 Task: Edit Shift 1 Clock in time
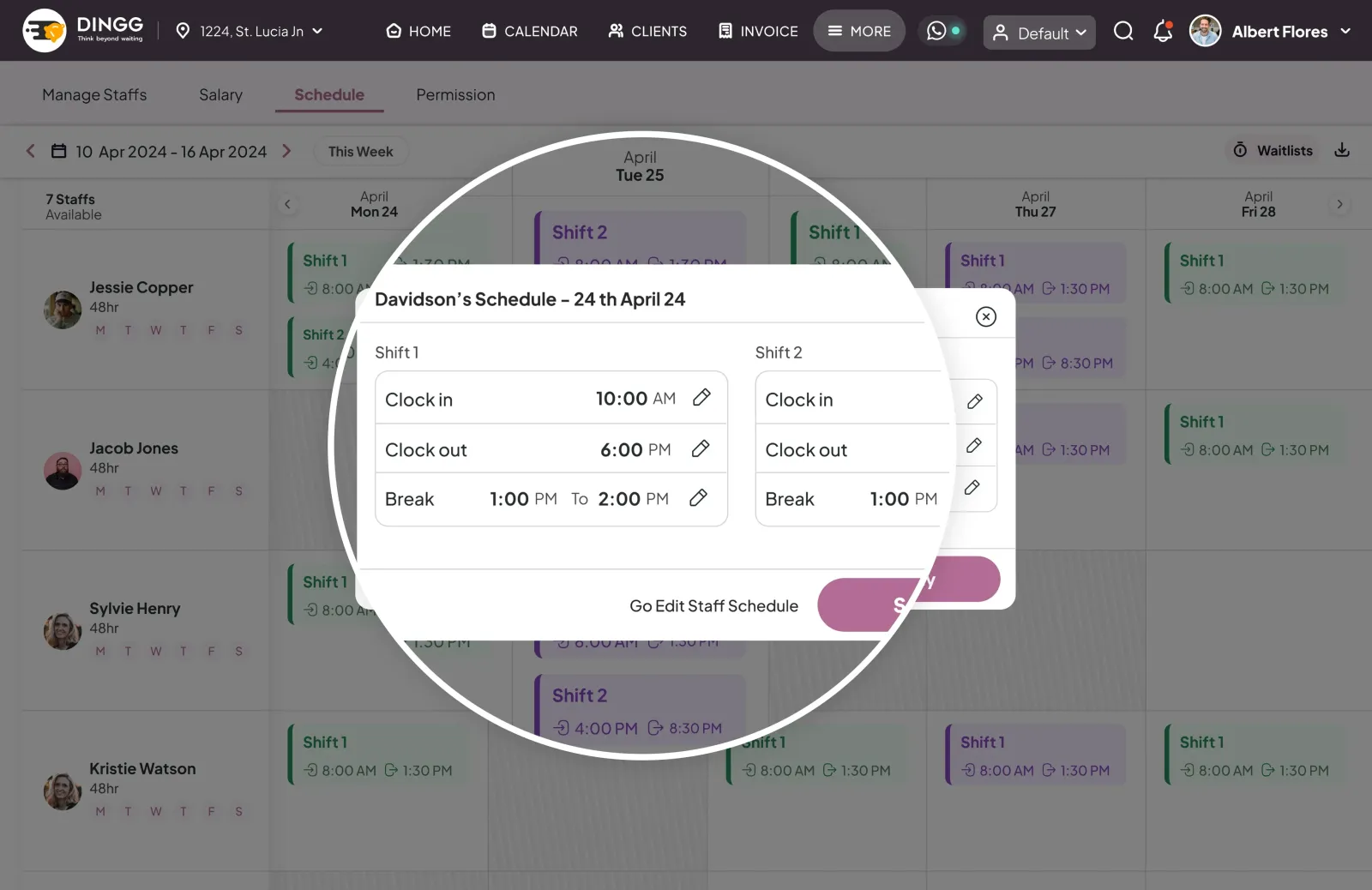(701, 397)
